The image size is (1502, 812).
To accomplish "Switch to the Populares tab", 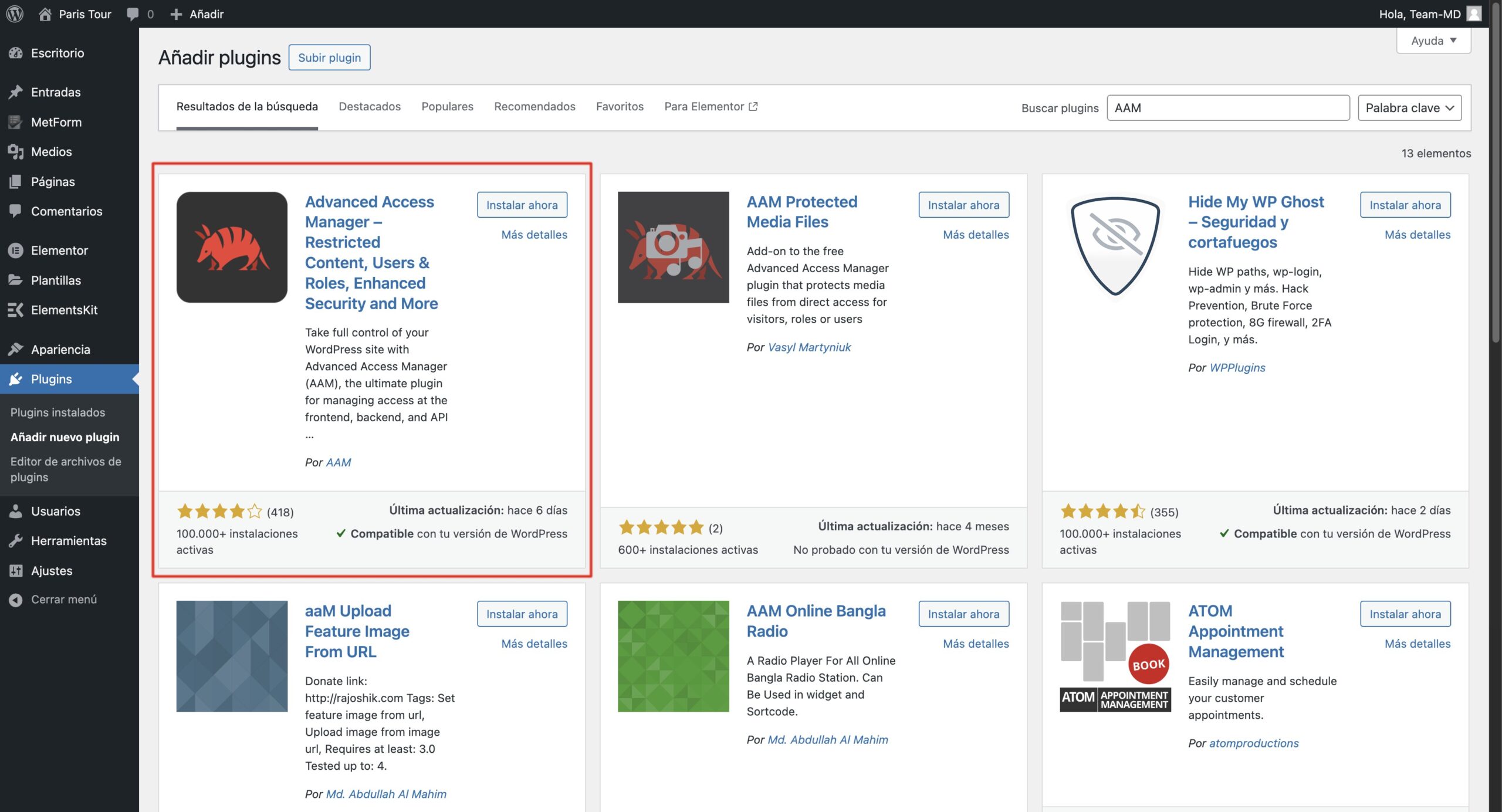I will [x=447, y=106].
